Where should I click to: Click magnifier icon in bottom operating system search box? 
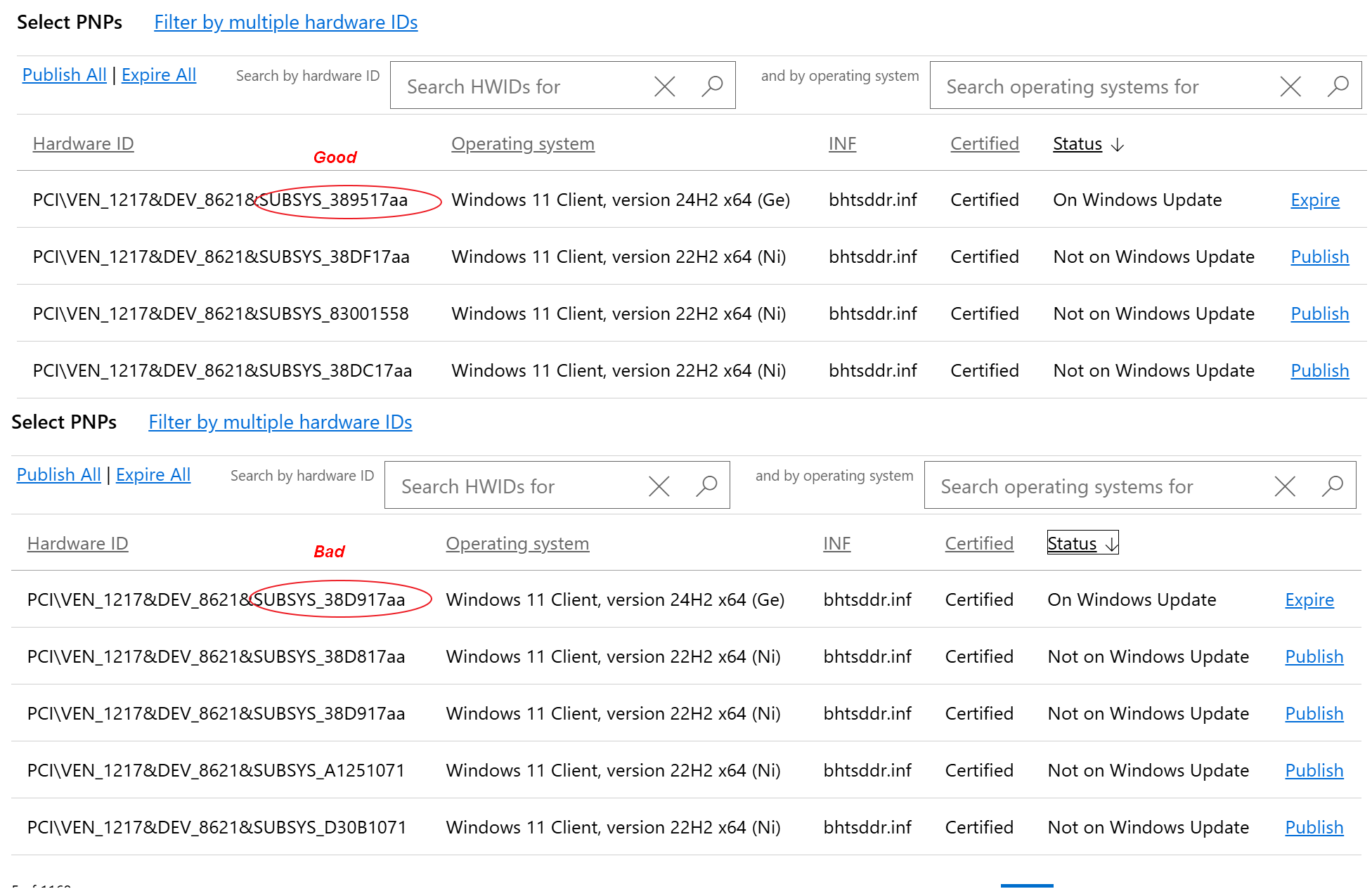click(x=1332, y=486)
